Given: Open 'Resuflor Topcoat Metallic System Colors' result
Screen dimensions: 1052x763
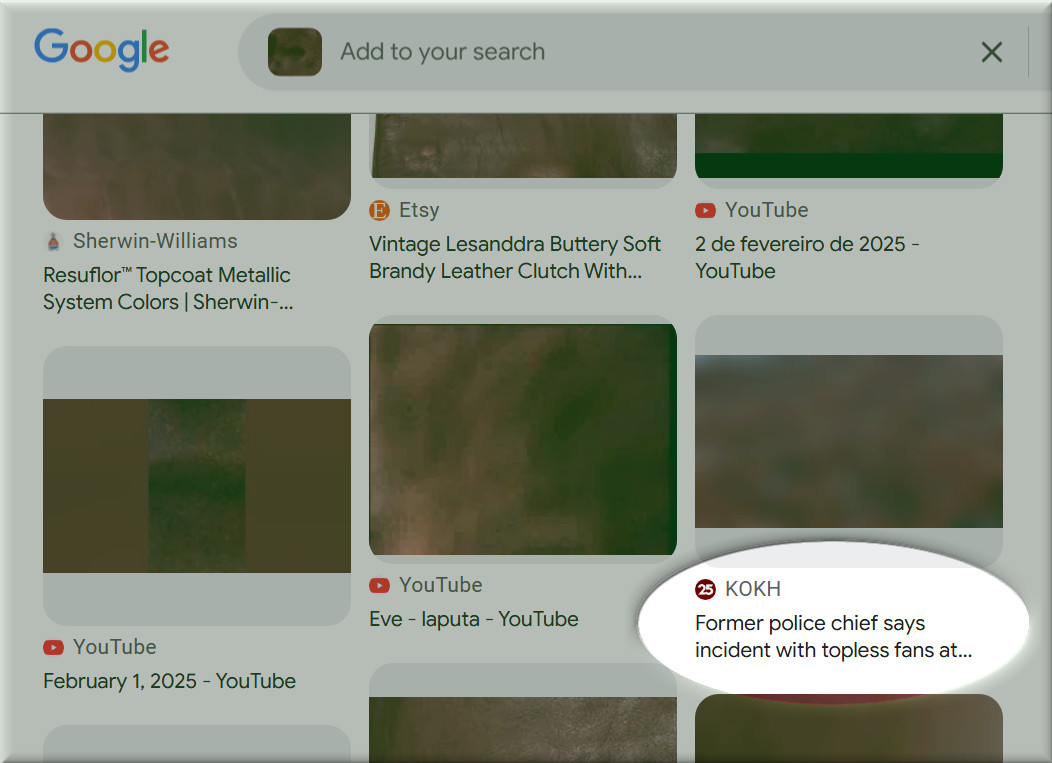Looking at the screenshot, I should [167, 288].
